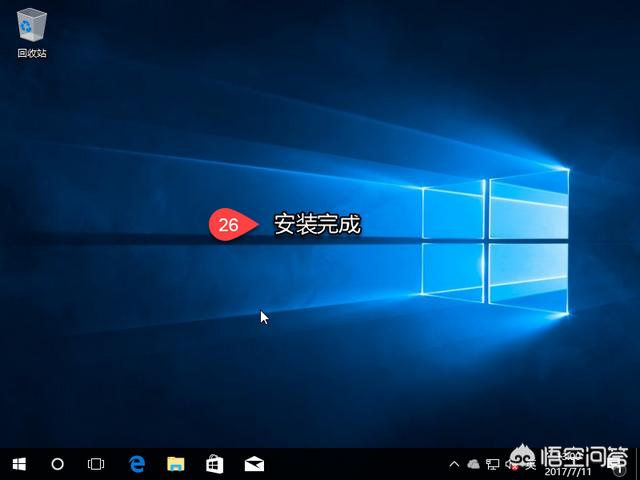The height and width of the screenshot is (480, 640).
Task: Open the Recycle Bin desktop icon
Action: 32,34
